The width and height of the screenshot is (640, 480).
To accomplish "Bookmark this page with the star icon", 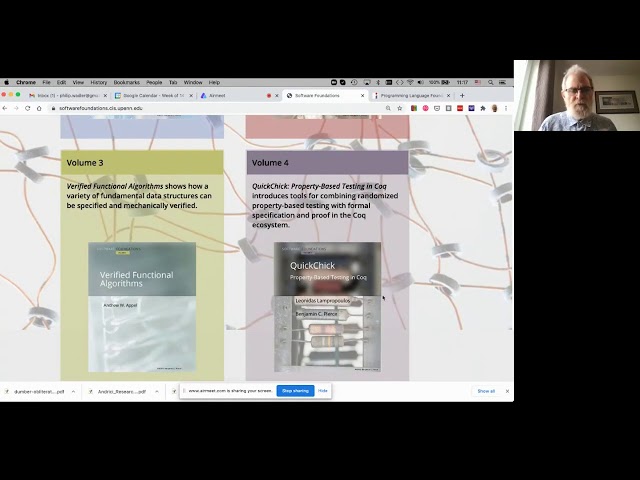I will [400, 108].
